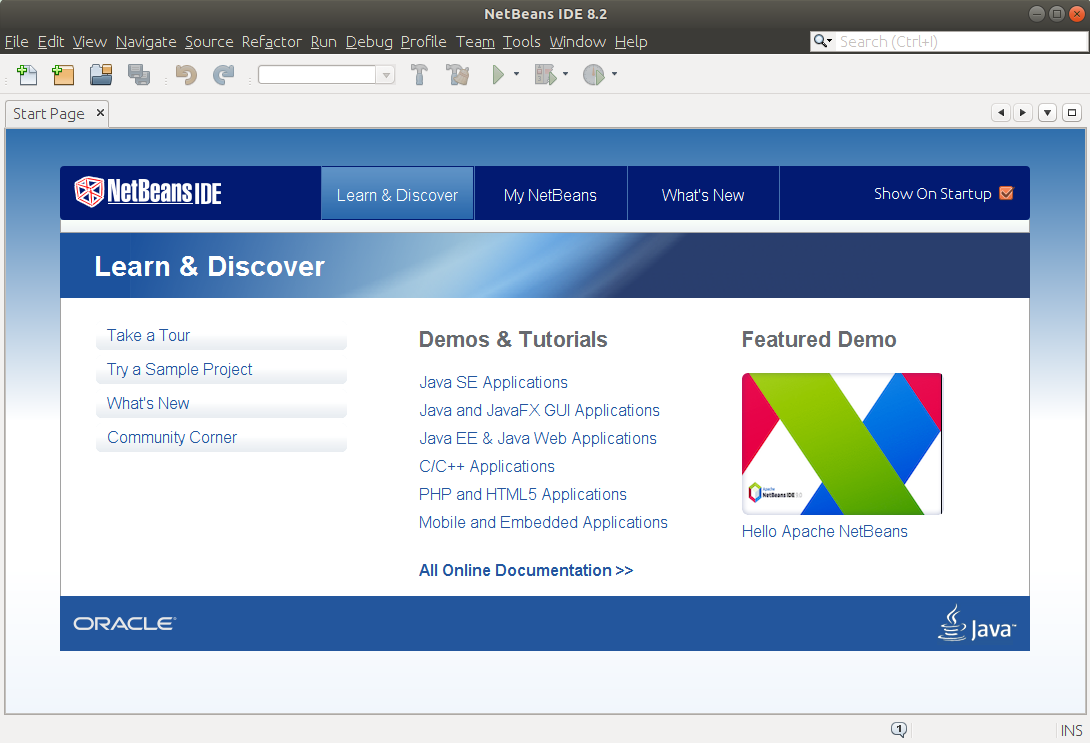
Task: Open PHP and HTML5 Applications link
Action: point(523,494)
